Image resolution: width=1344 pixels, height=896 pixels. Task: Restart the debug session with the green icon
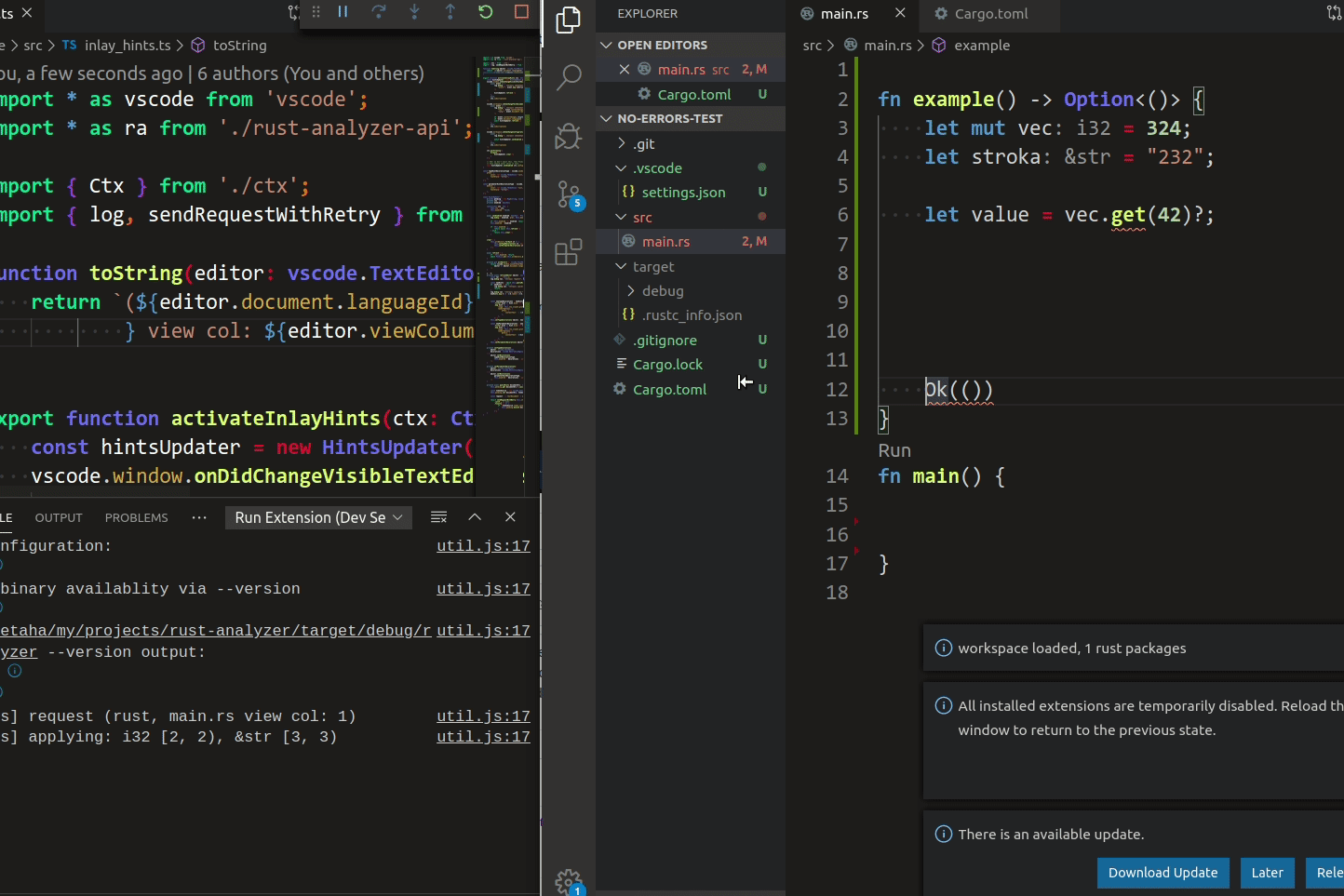click(x=485, y=13)
